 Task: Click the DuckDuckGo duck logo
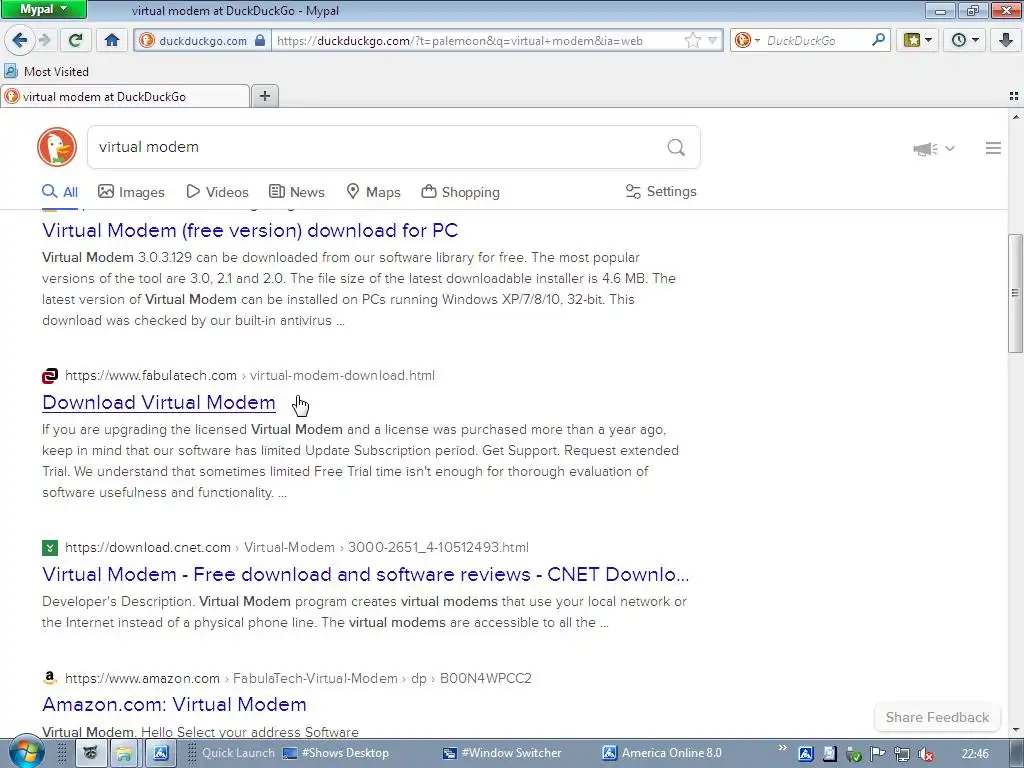[x=57, y=147]
